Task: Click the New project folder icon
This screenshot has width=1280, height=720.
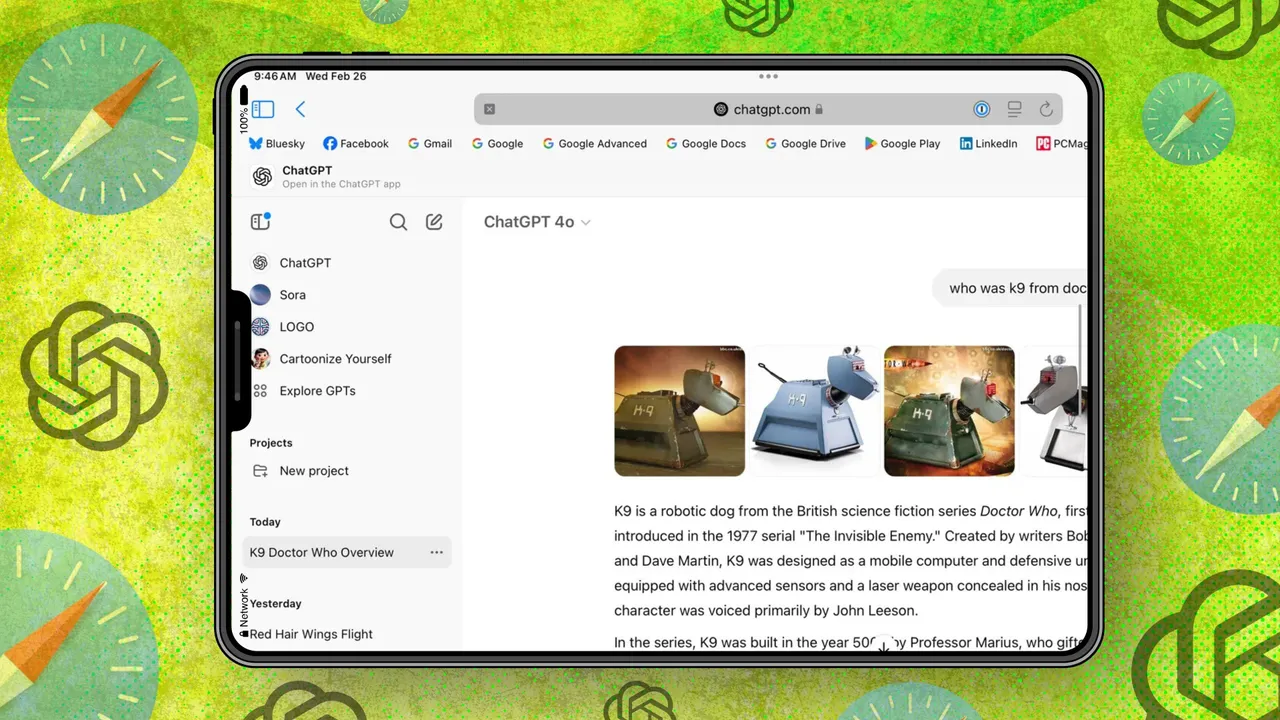Action: pyautogui.click(x=260, y=470)
